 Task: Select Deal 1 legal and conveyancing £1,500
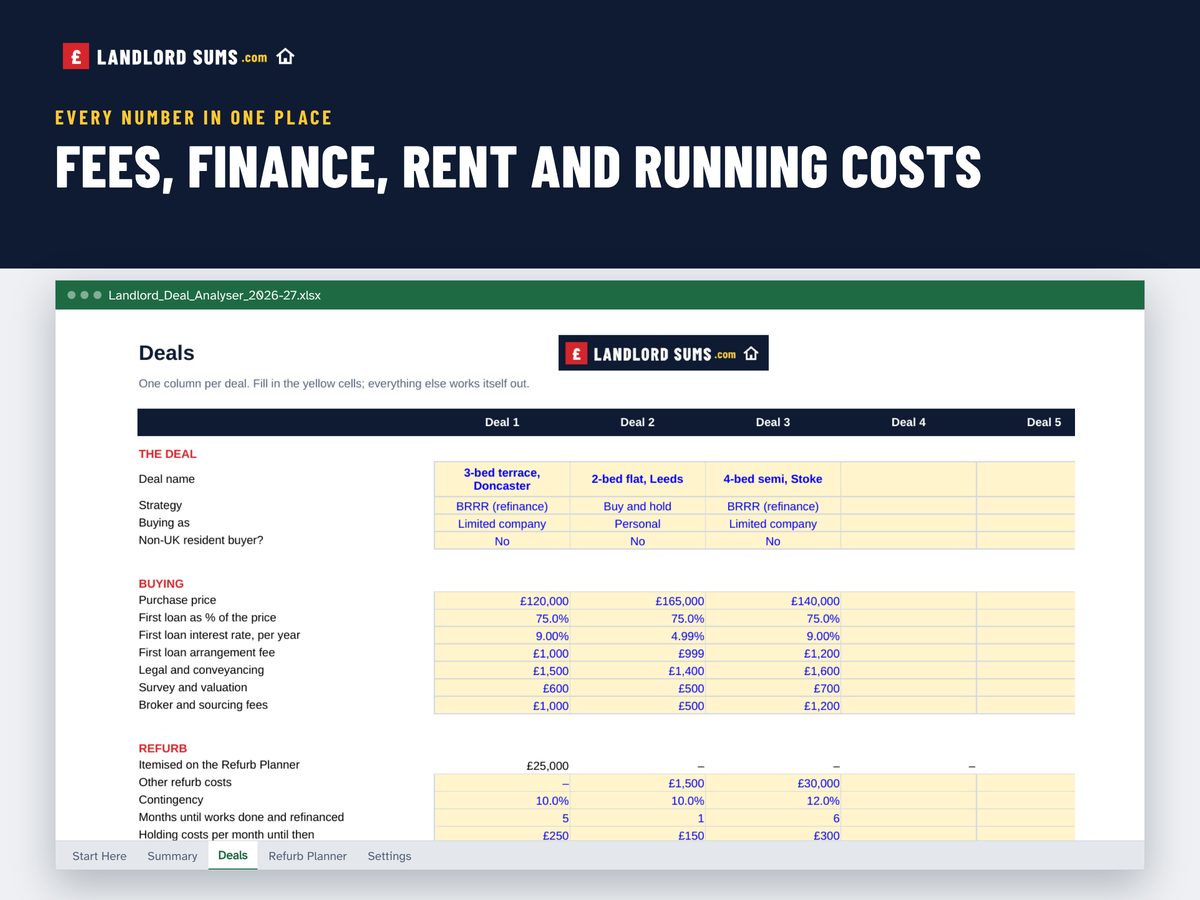click(502, 671)
